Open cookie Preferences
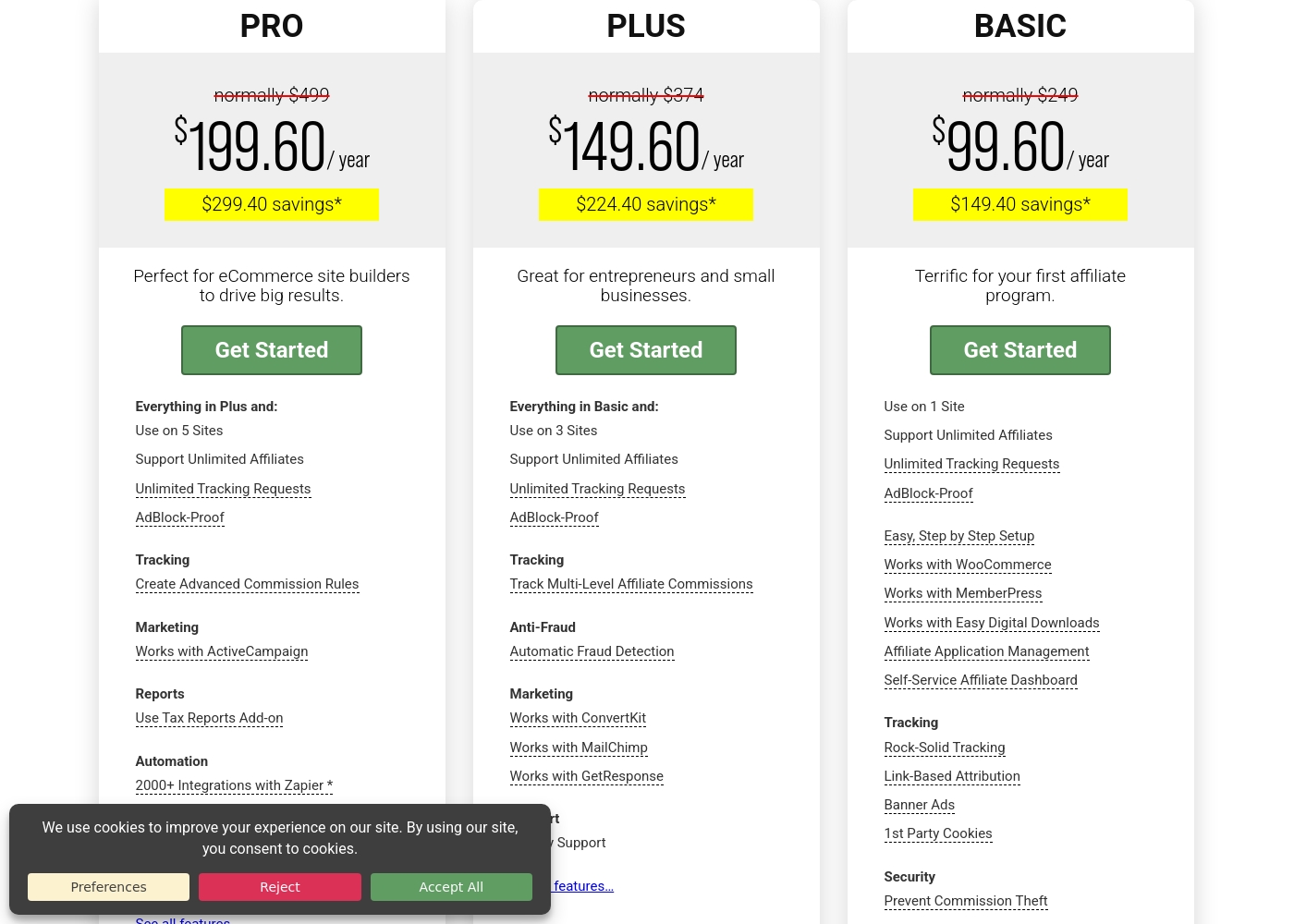Image resolution: width=1294 pixels, height=924 pixels. (x=108, y=887)
